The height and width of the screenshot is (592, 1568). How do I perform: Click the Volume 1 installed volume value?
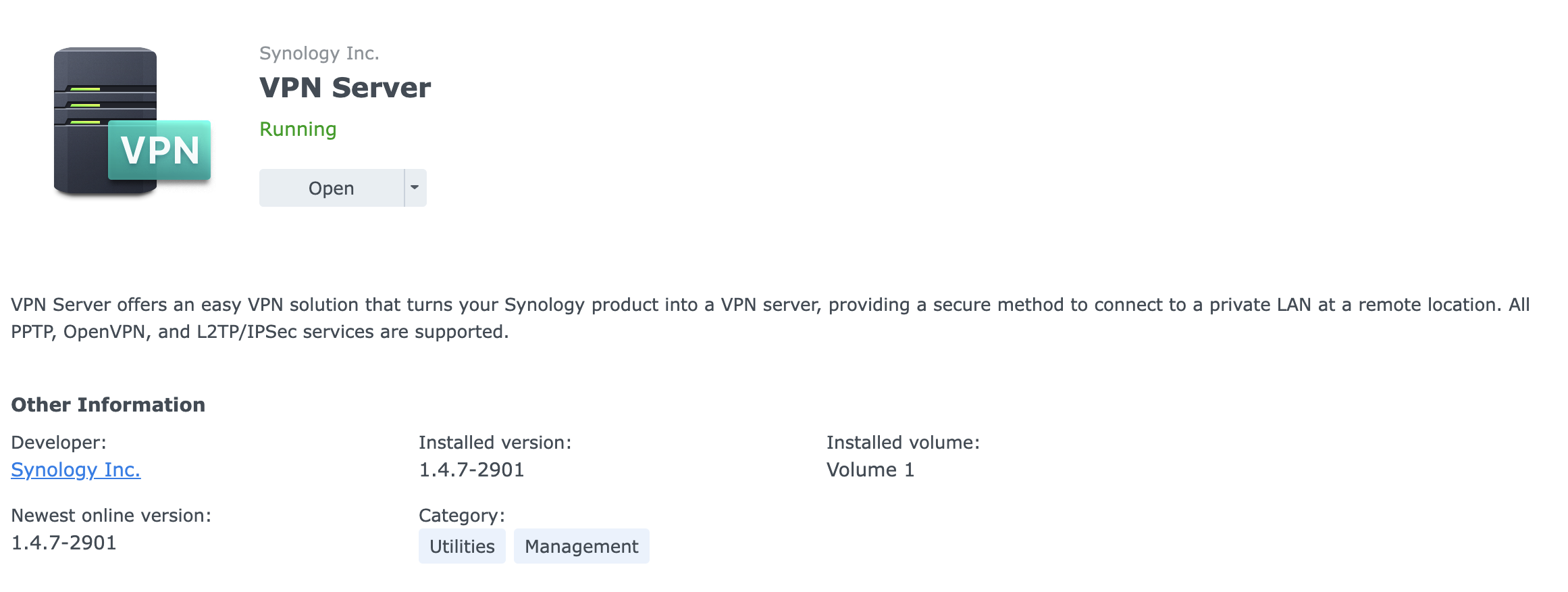(x=870, y=470)
